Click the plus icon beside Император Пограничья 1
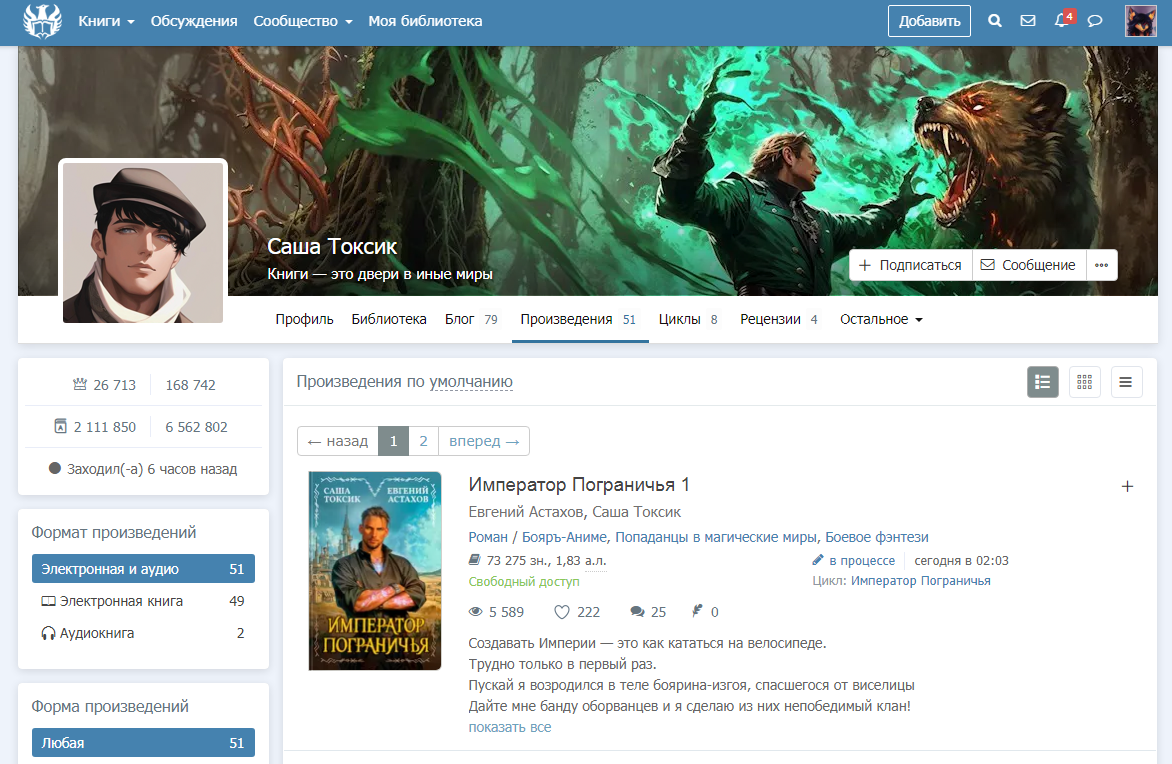 click(x=1127, y=486)
